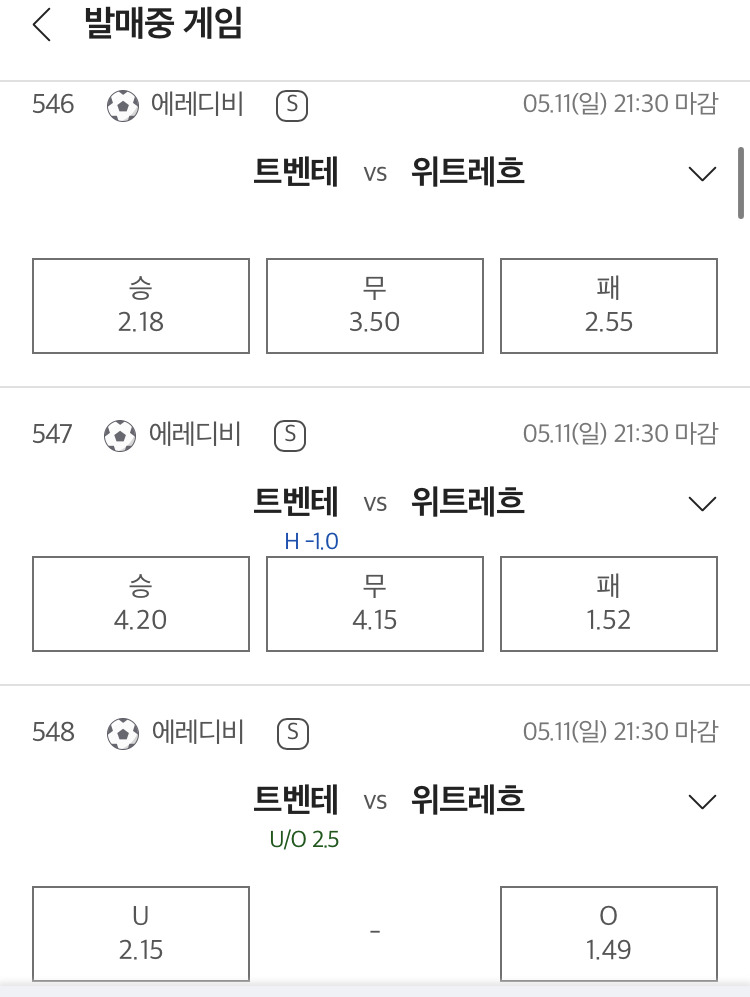Tap the S badge on game 548
The image size is (750, 997).
point(293,734)
